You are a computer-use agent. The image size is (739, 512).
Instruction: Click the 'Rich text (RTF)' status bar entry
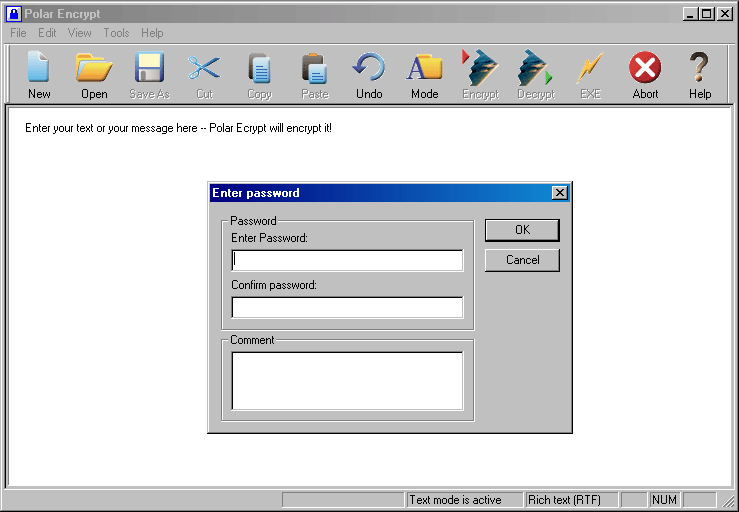(x=571, y=500)
